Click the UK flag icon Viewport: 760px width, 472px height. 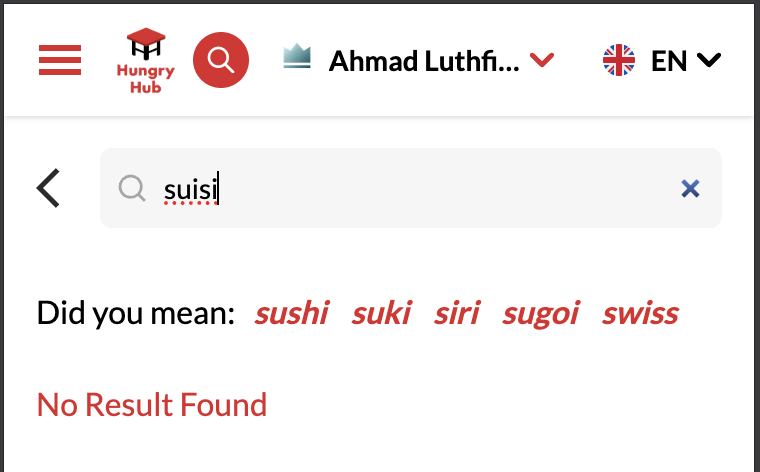619,60
